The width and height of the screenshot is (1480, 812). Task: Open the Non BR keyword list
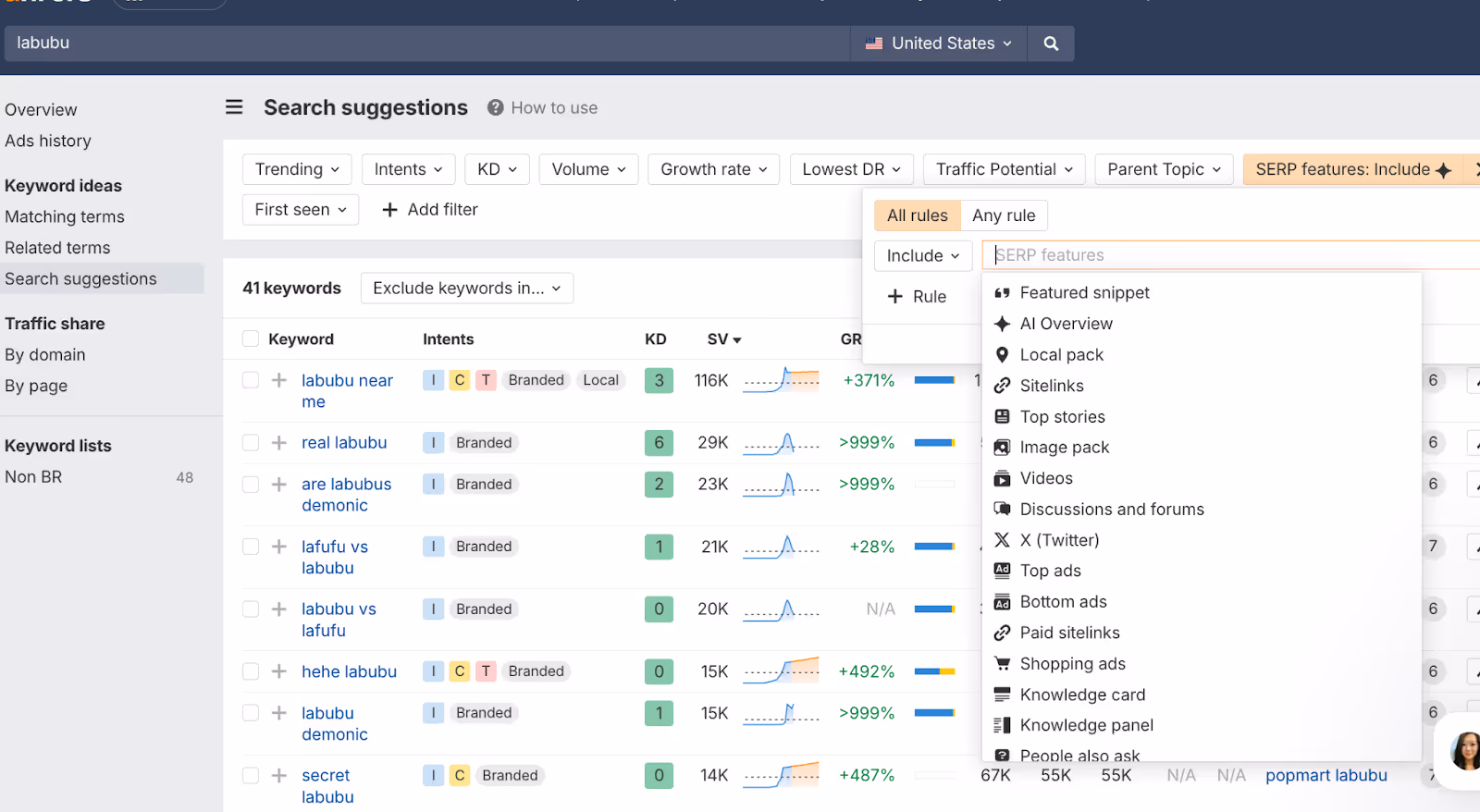[x=33, y=477]
